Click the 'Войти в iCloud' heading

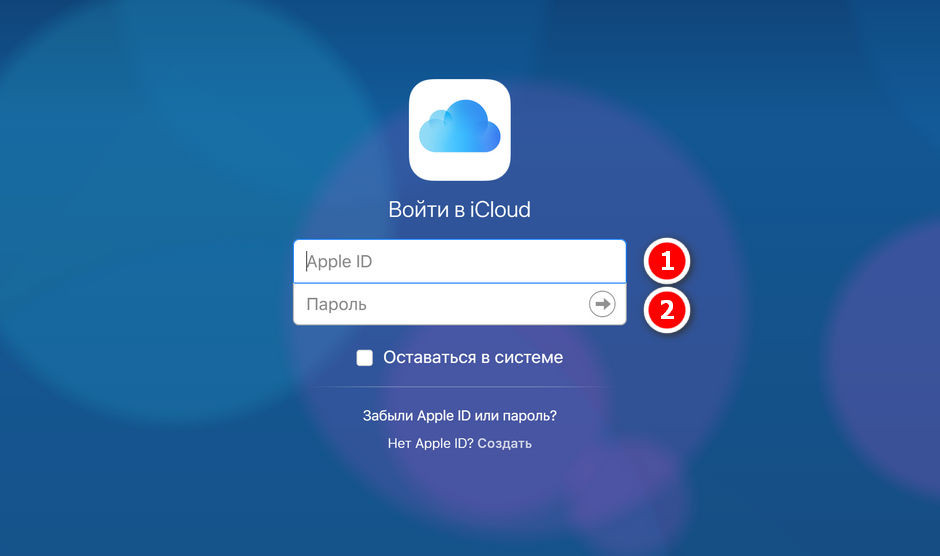459,210
